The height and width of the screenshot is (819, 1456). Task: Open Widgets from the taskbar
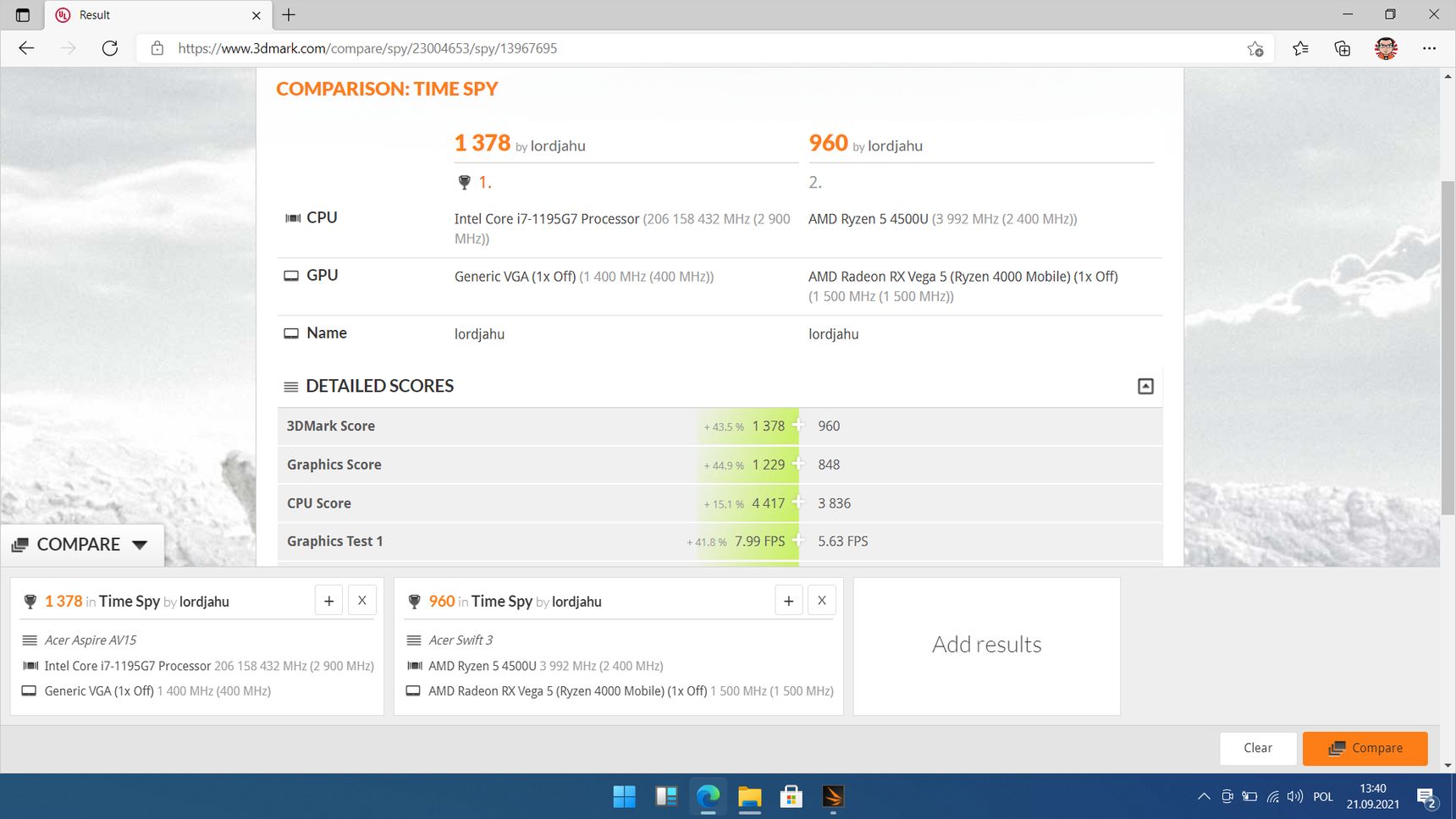(666, 797)
